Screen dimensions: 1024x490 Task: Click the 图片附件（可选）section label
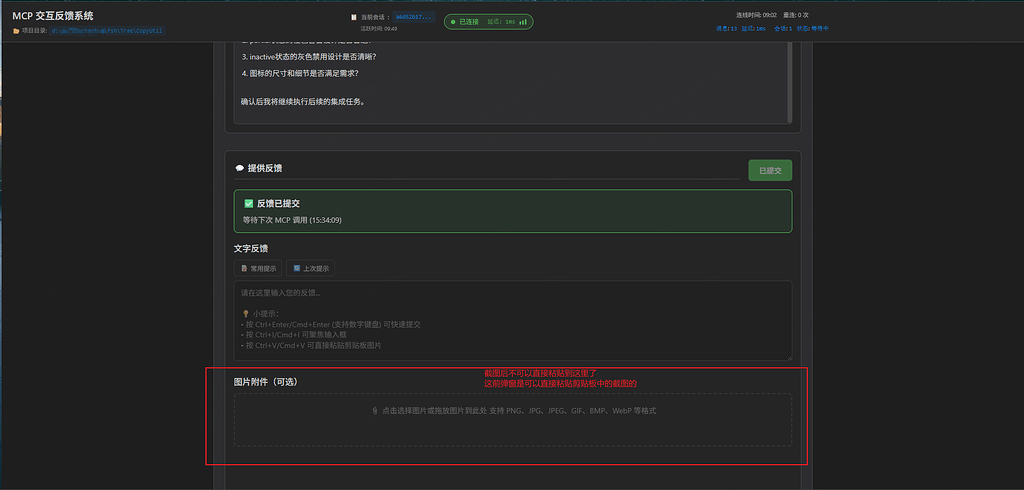[266, 382]
